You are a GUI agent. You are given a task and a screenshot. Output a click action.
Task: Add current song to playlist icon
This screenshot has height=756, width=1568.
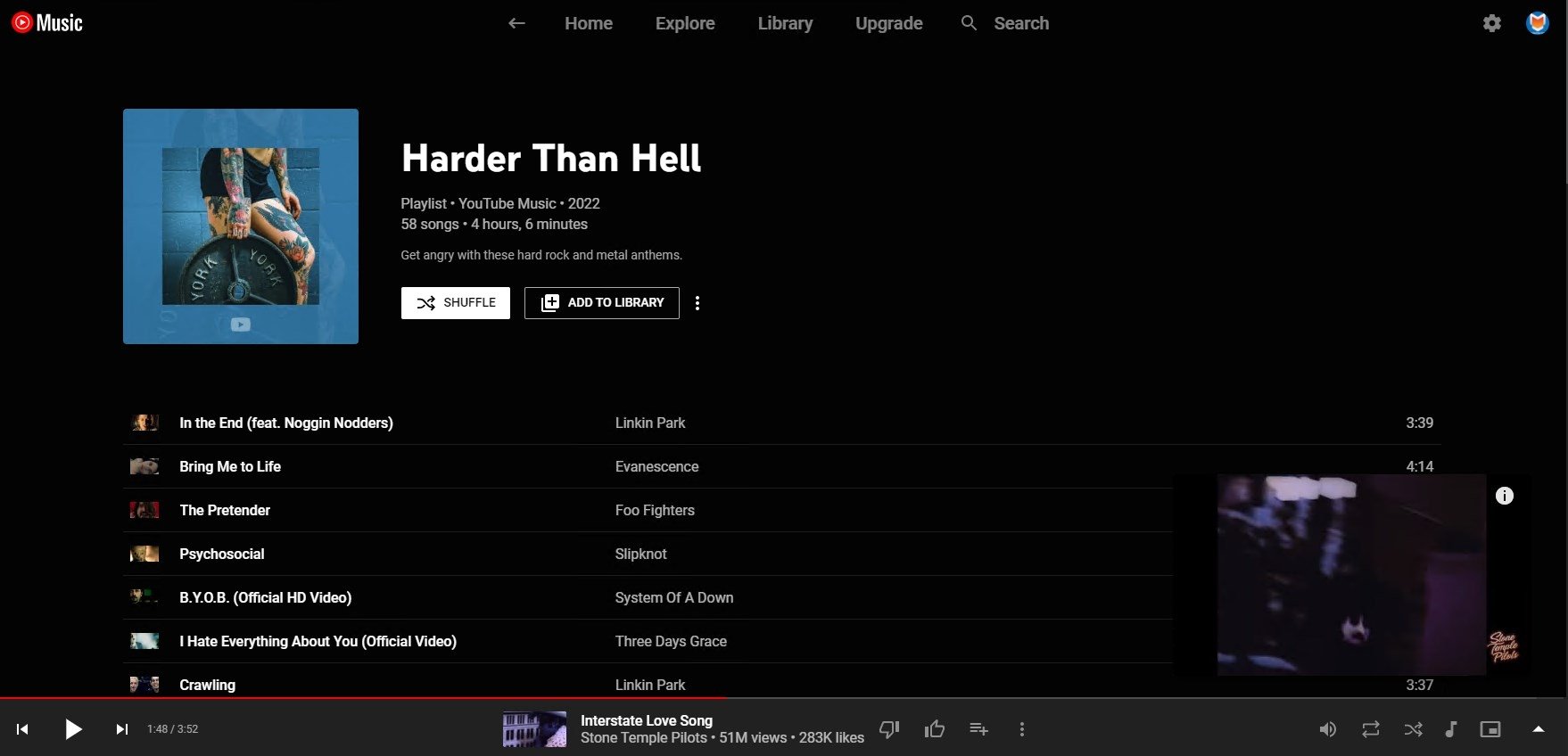coord(978,729)
